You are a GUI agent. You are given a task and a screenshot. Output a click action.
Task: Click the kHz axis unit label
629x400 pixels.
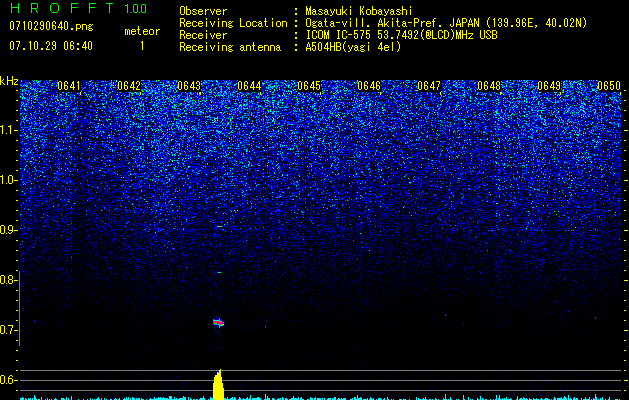(x=9, y=81)
